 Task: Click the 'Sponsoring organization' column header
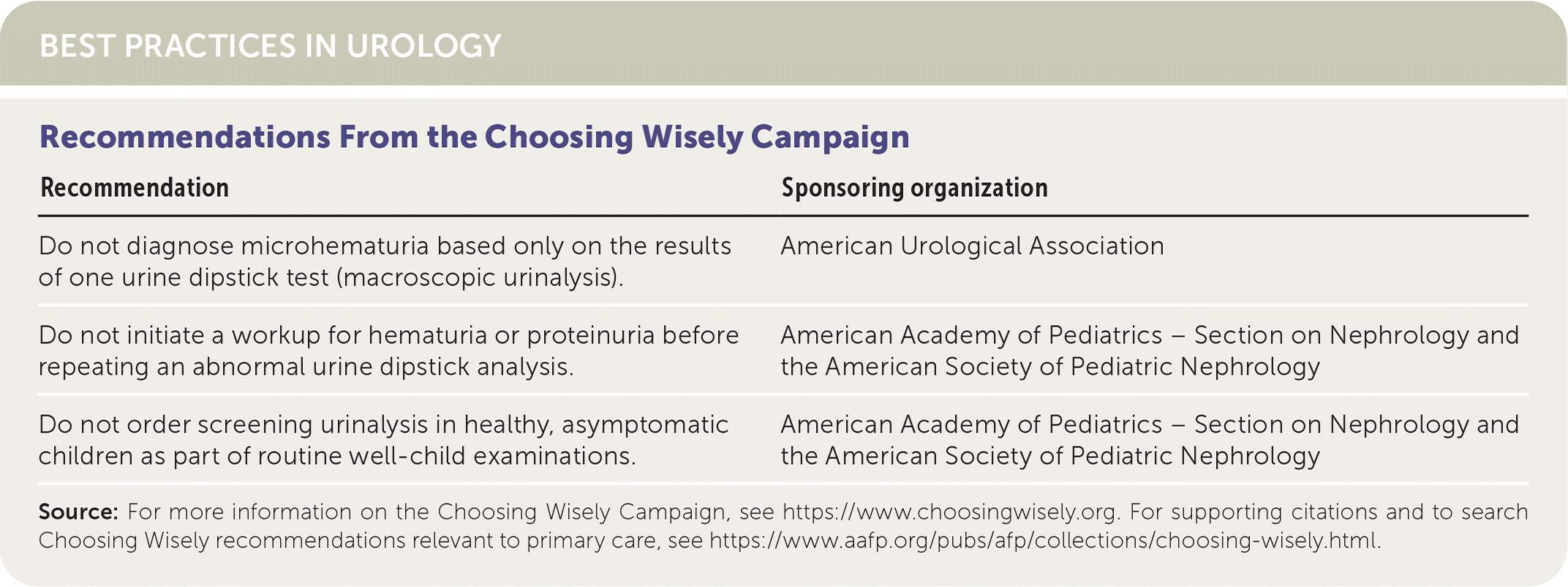[914, 188]
